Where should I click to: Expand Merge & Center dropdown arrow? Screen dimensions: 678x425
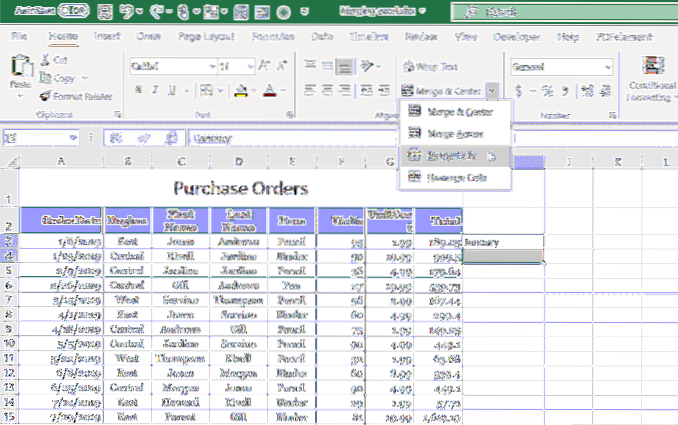click(492, 91)
